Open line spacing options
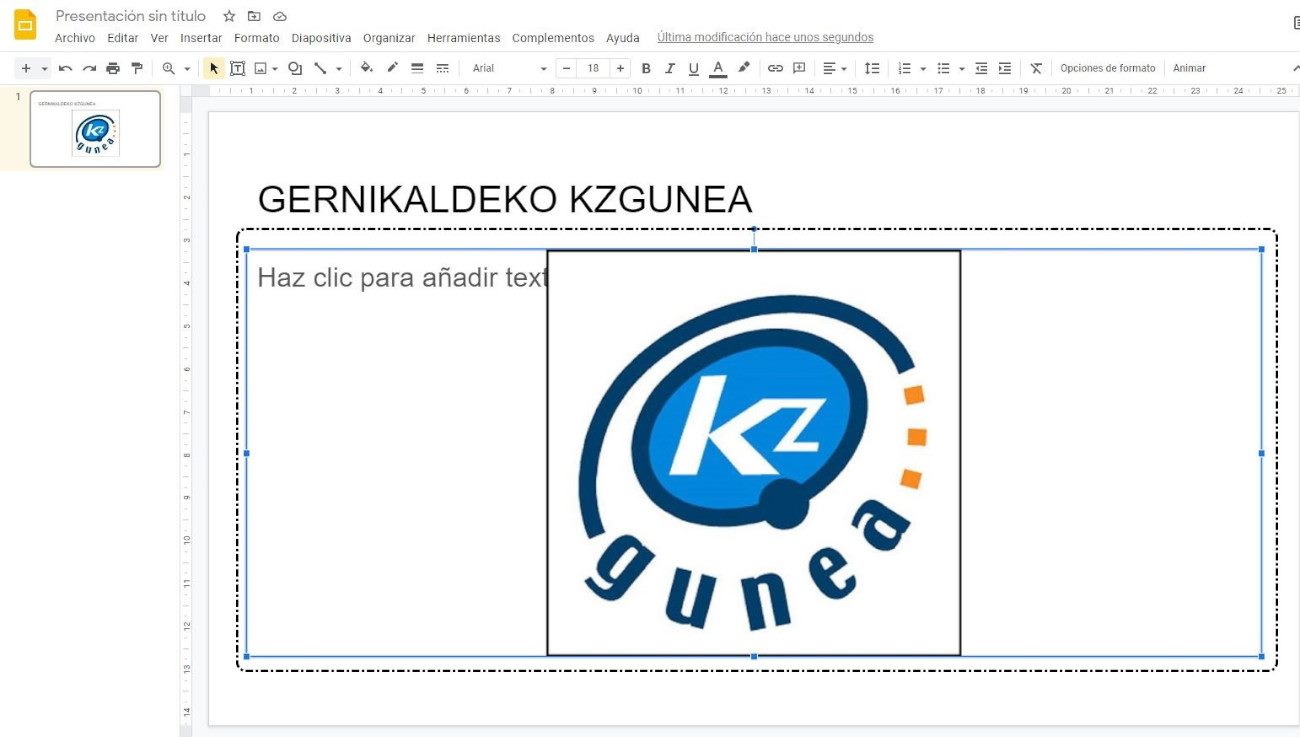Image resolution: width=1300 pixels, height=737 pixels. [872, 68]
